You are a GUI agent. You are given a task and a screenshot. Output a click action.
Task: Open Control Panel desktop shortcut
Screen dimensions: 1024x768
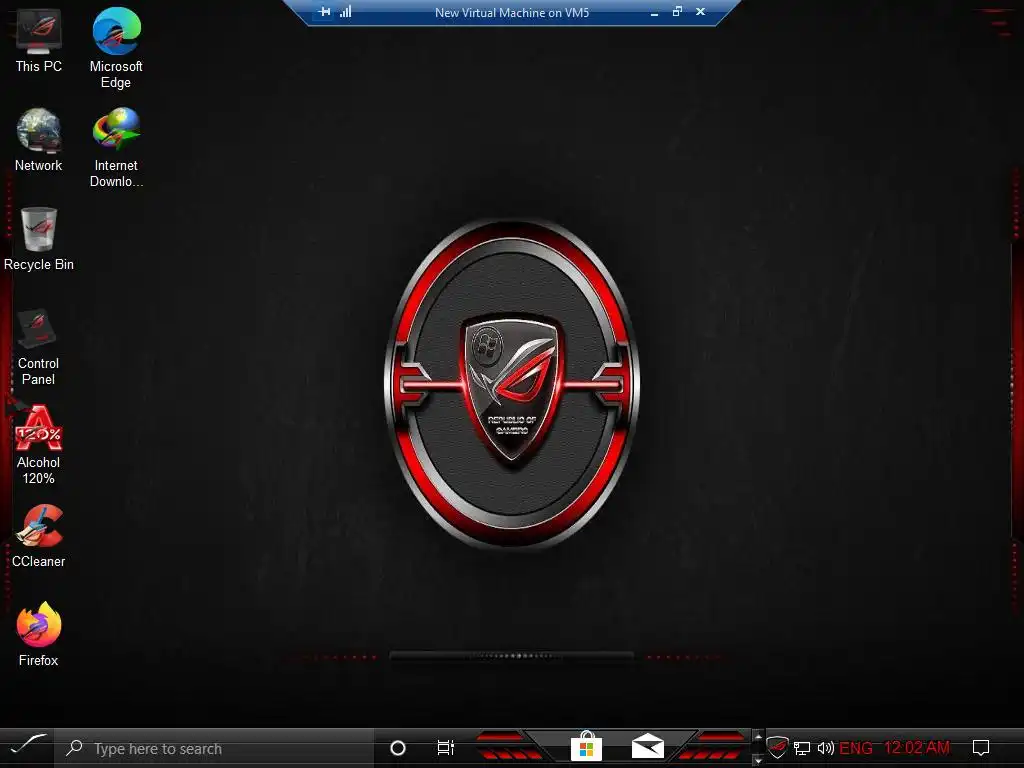pyautogui.click(x=39, y=347)
